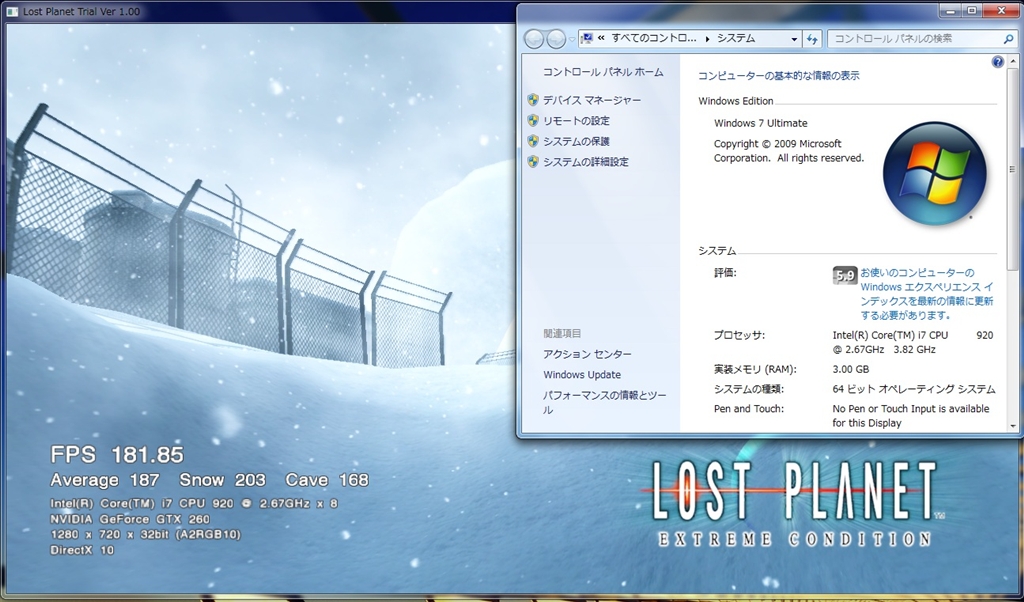Screen dimensions: 1024x602
Task: Click the search magnifier icon
Action: [1008, 39]
